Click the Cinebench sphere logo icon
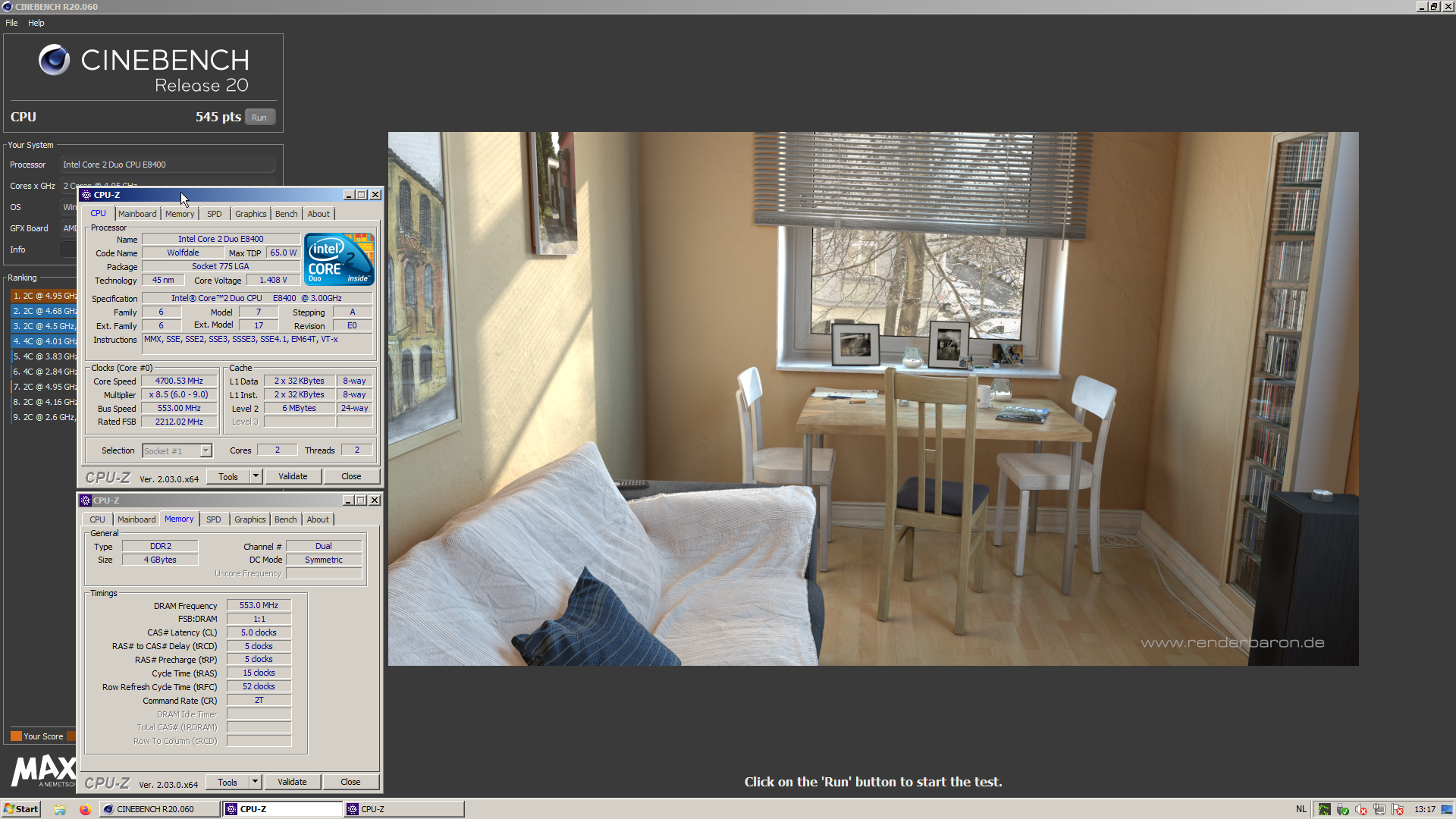The height and width of the screenshot is (819, 1456). coord(54,59)
